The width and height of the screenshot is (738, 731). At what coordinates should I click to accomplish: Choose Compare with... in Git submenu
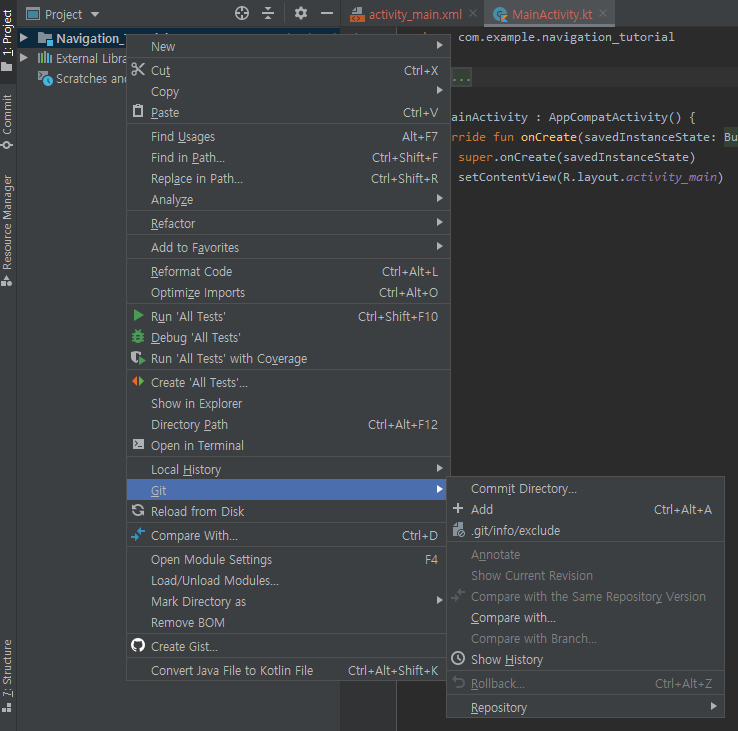tap(585, 618)
